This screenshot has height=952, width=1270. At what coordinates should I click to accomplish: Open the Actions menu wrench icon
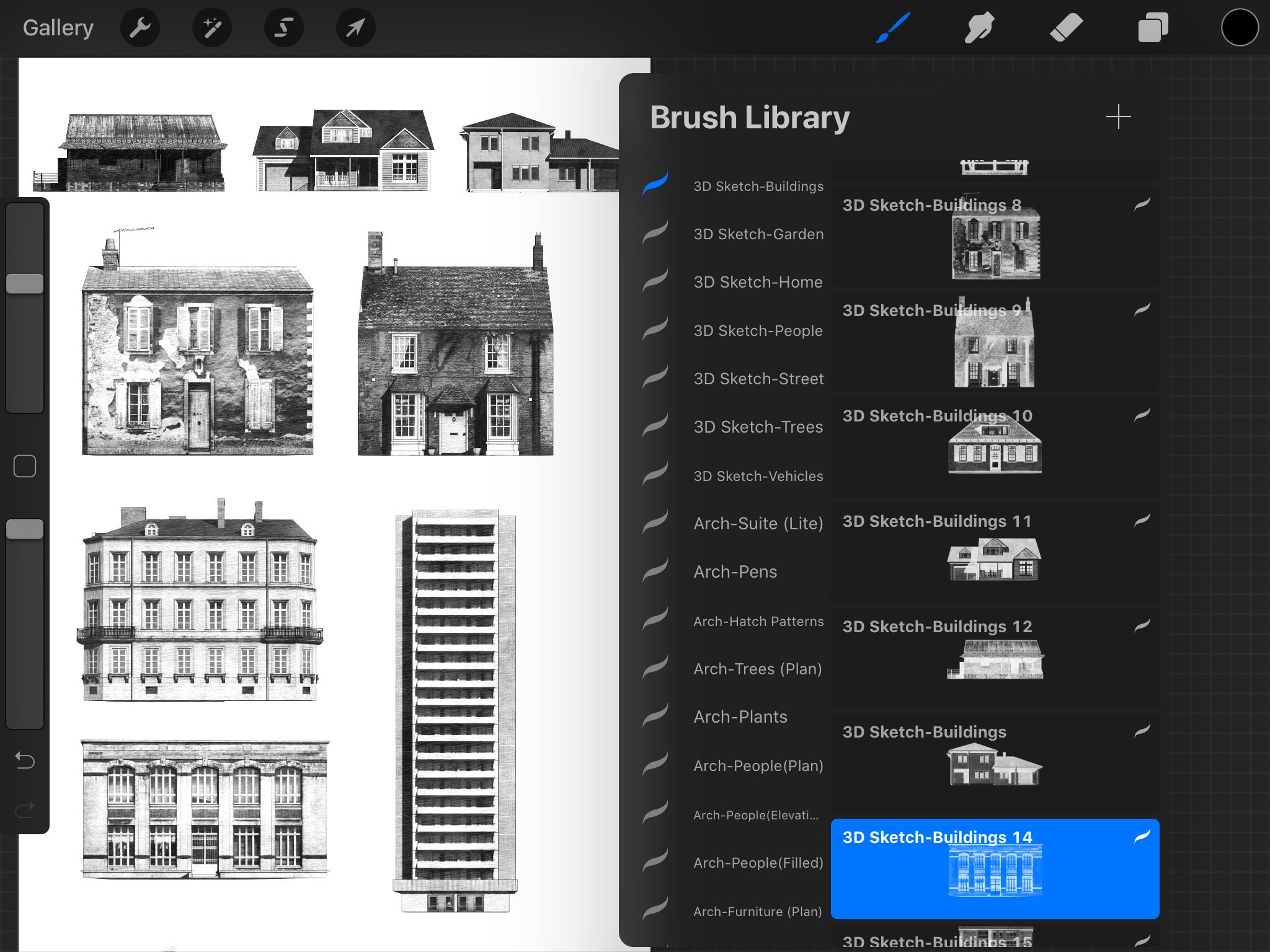point(140,27)
